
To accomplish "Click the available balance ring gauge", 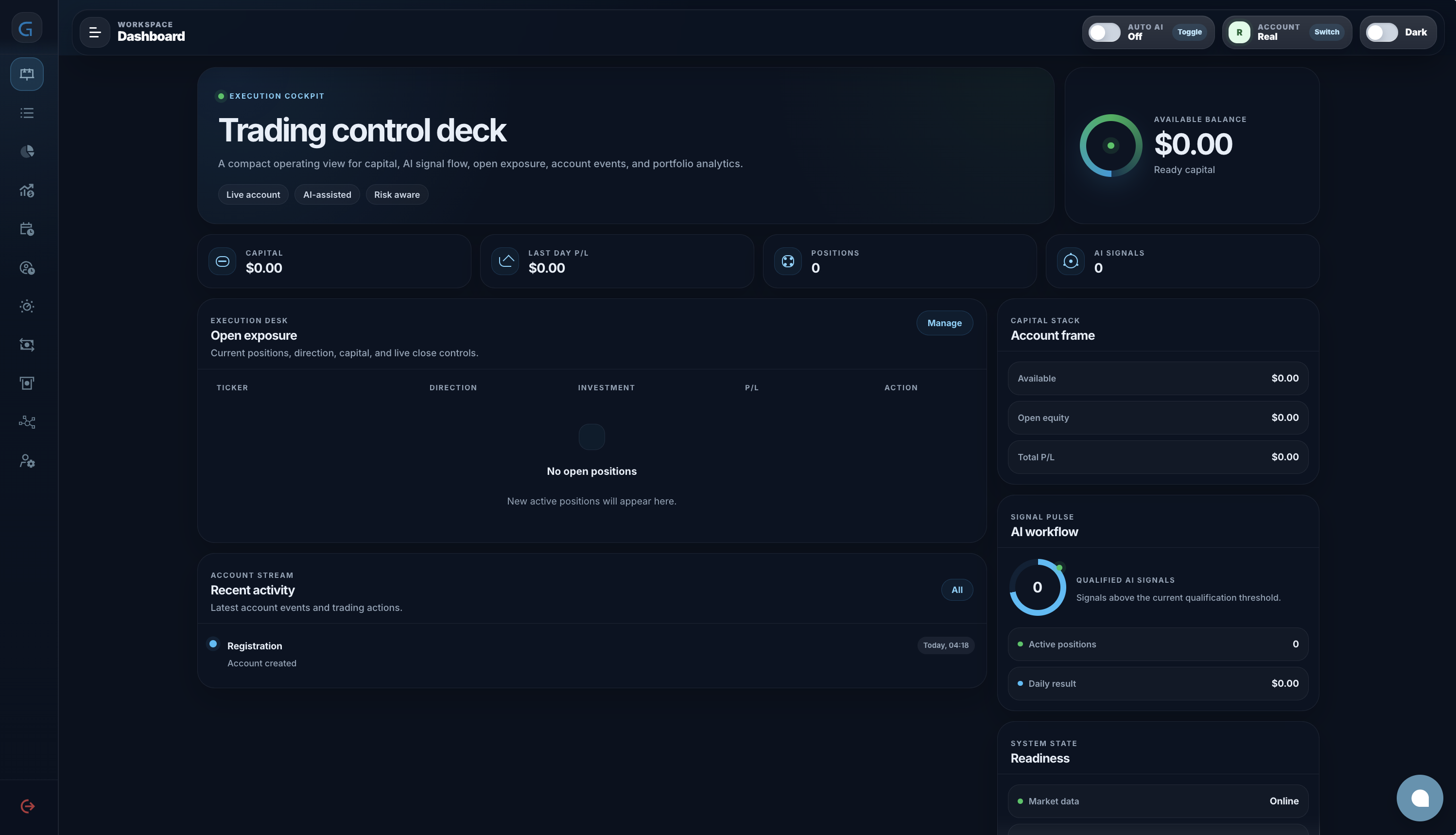I will click(x=1111, y=146).
